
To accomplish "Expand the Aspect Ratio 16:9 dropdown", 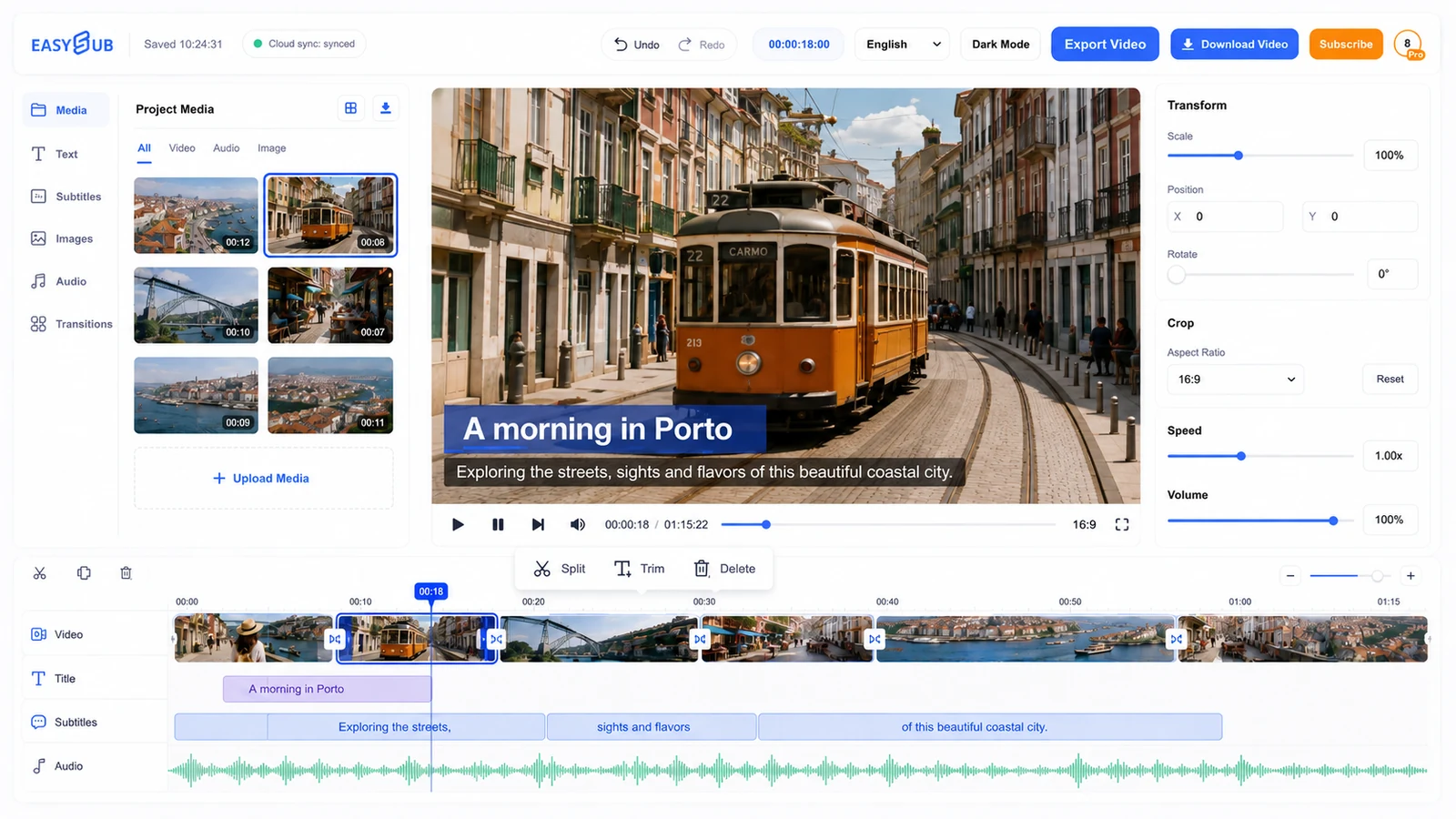I will pyautogui.click(x=1235, y=379).
